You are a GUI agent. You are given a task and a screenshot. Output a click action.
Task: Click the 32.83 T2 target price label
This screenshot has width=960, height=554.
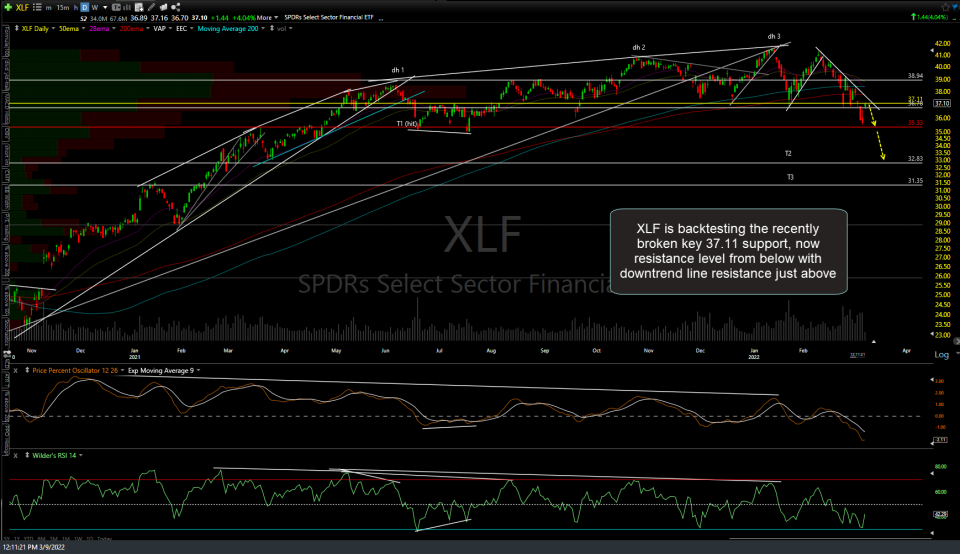[x=915, y=159]
